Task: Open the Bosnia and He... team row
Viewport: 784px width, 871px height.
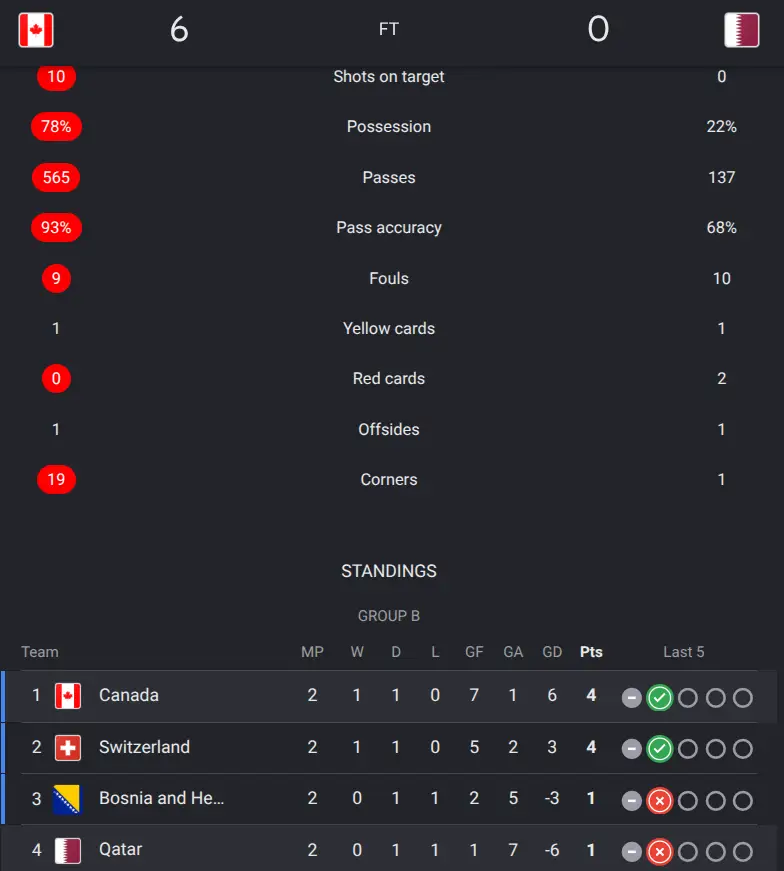Action: click(389, 799)
